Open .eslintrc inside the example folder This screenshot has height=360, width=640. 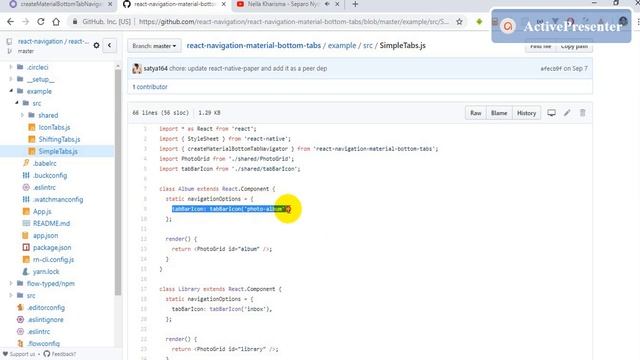pos(44,187)
